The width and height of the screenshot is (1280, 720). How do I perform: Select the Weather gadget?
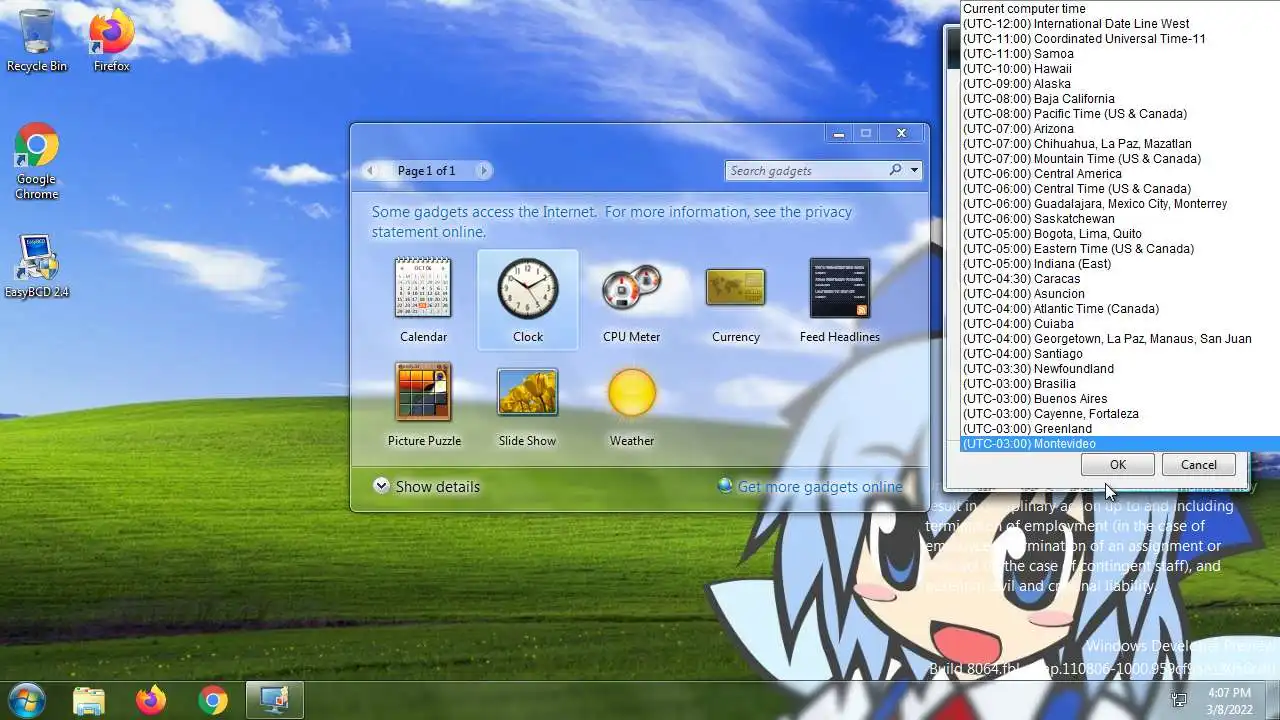tap(631, 404)
